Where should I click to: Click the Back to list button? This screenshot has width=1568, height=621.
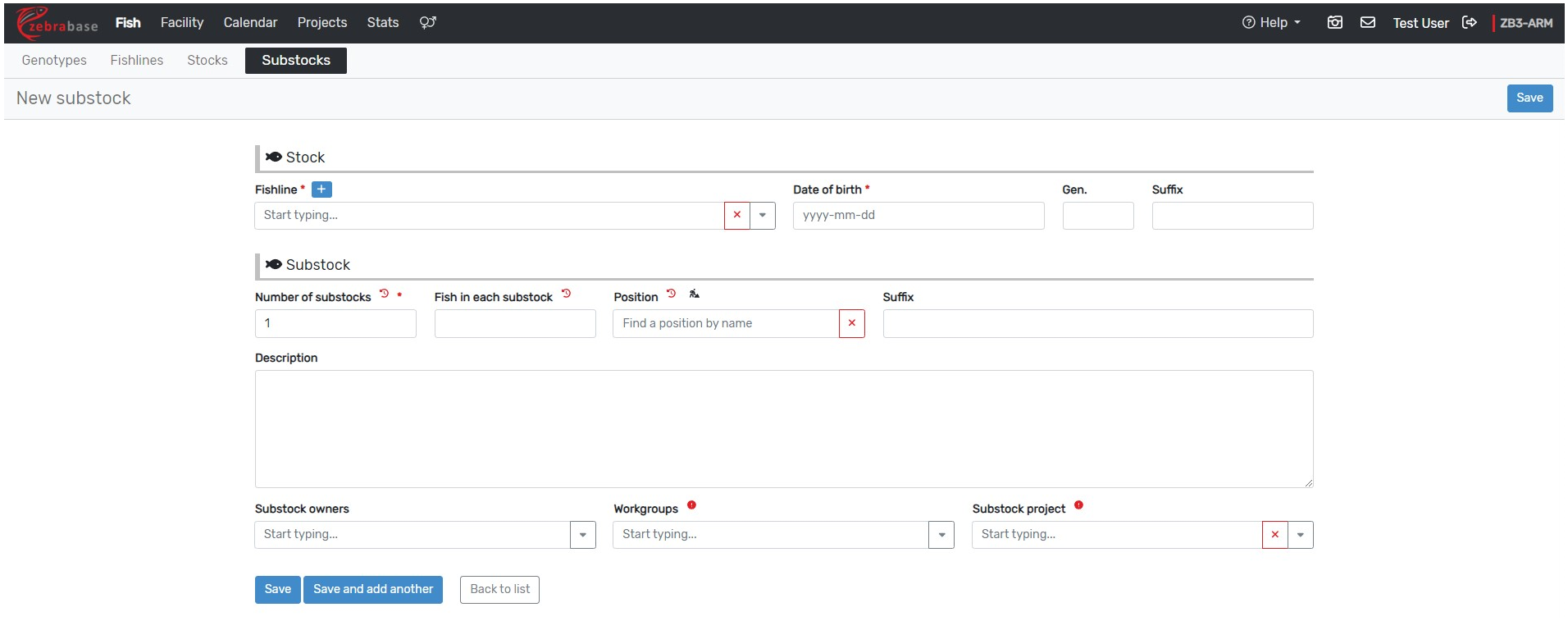point(499,589)
